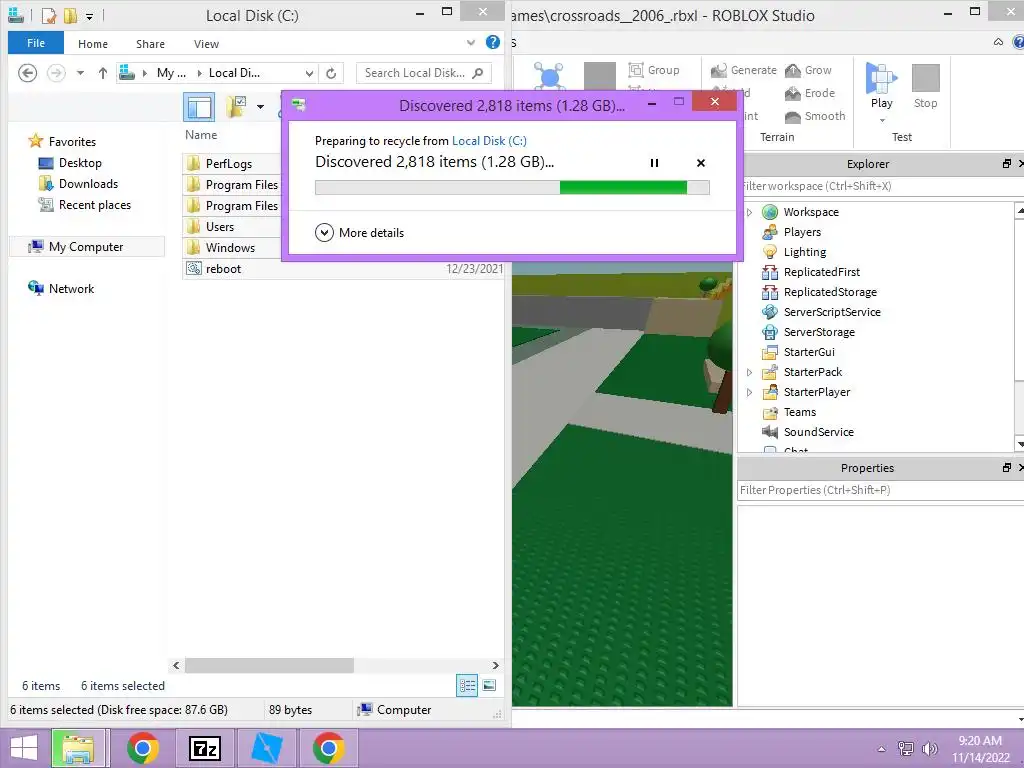Switch to large icons view in status bar

click(489, 685)
